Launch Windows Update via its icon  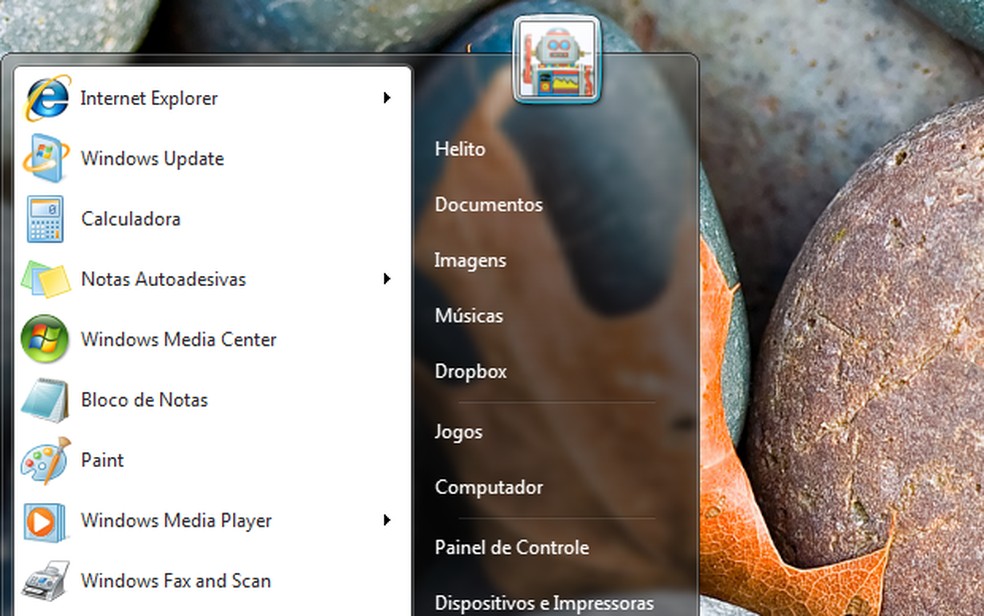(x=46, y=158)
